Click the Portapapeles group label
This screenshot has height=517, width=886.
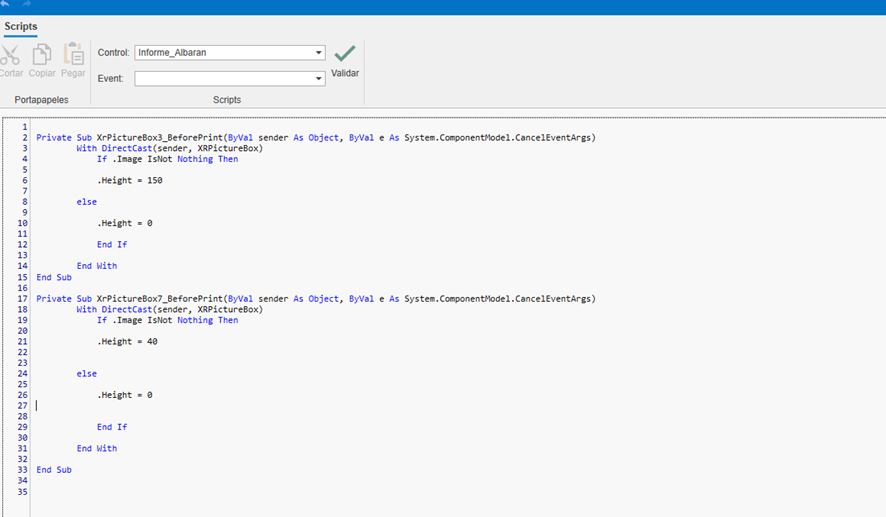(41, 99)
